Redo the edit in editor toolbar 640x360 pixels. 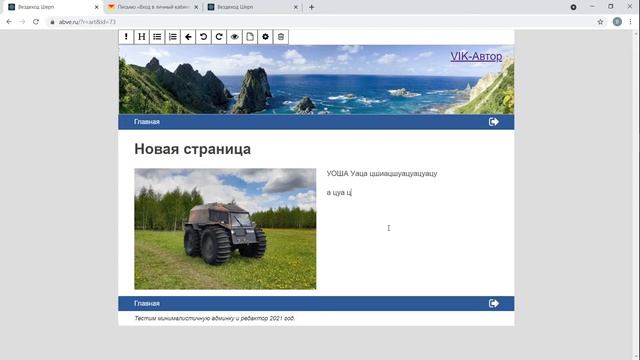(219, 37)
